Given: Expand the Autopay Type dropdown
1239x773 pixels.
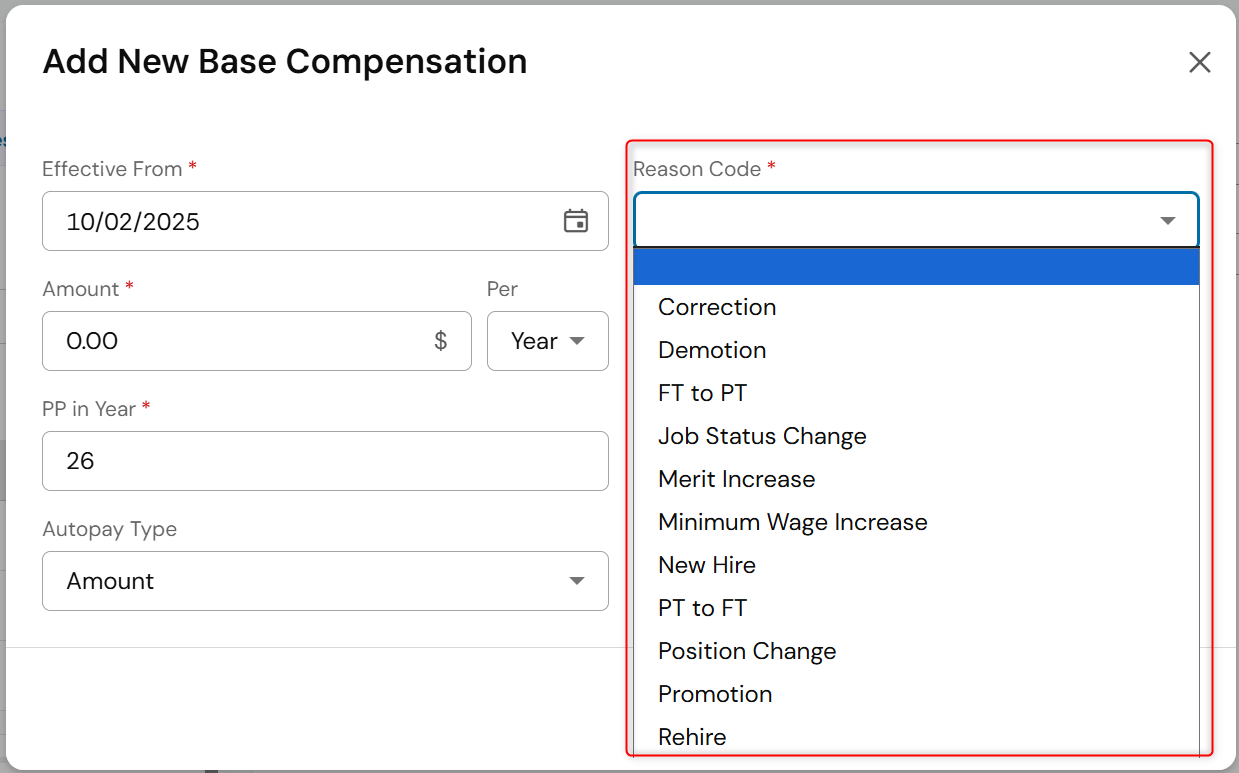Looking at the screenshot, I should [x=576, y=581].
